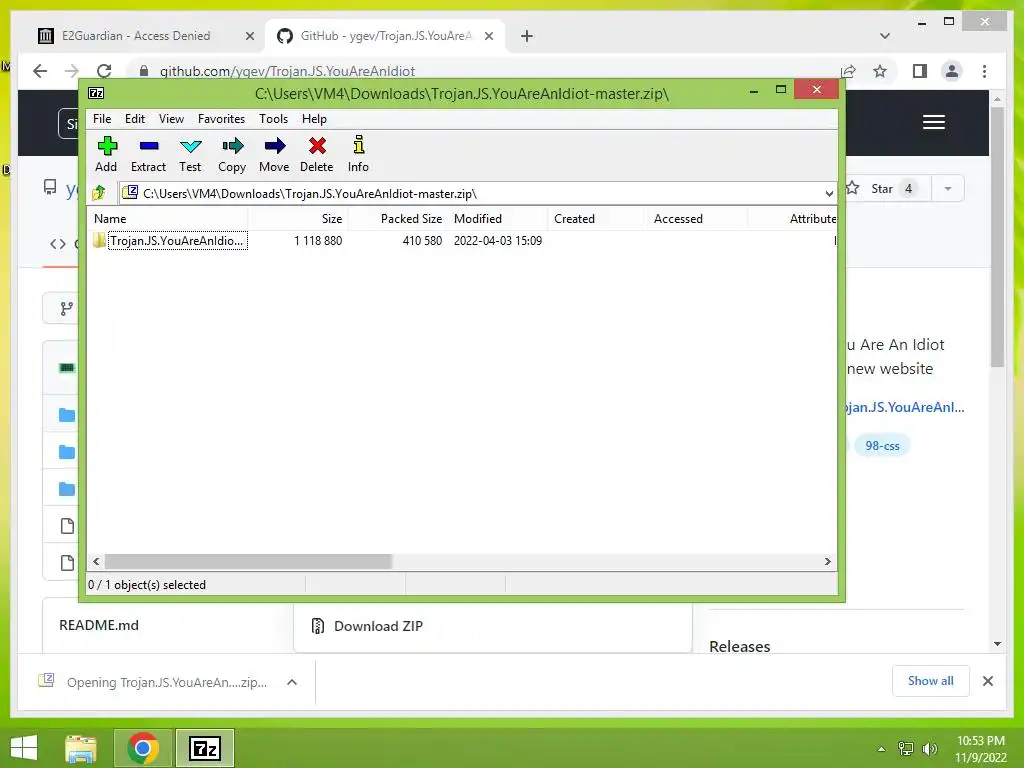
Task: Click the modified date 2022-04-03 15:09
Action: [498, 241]
